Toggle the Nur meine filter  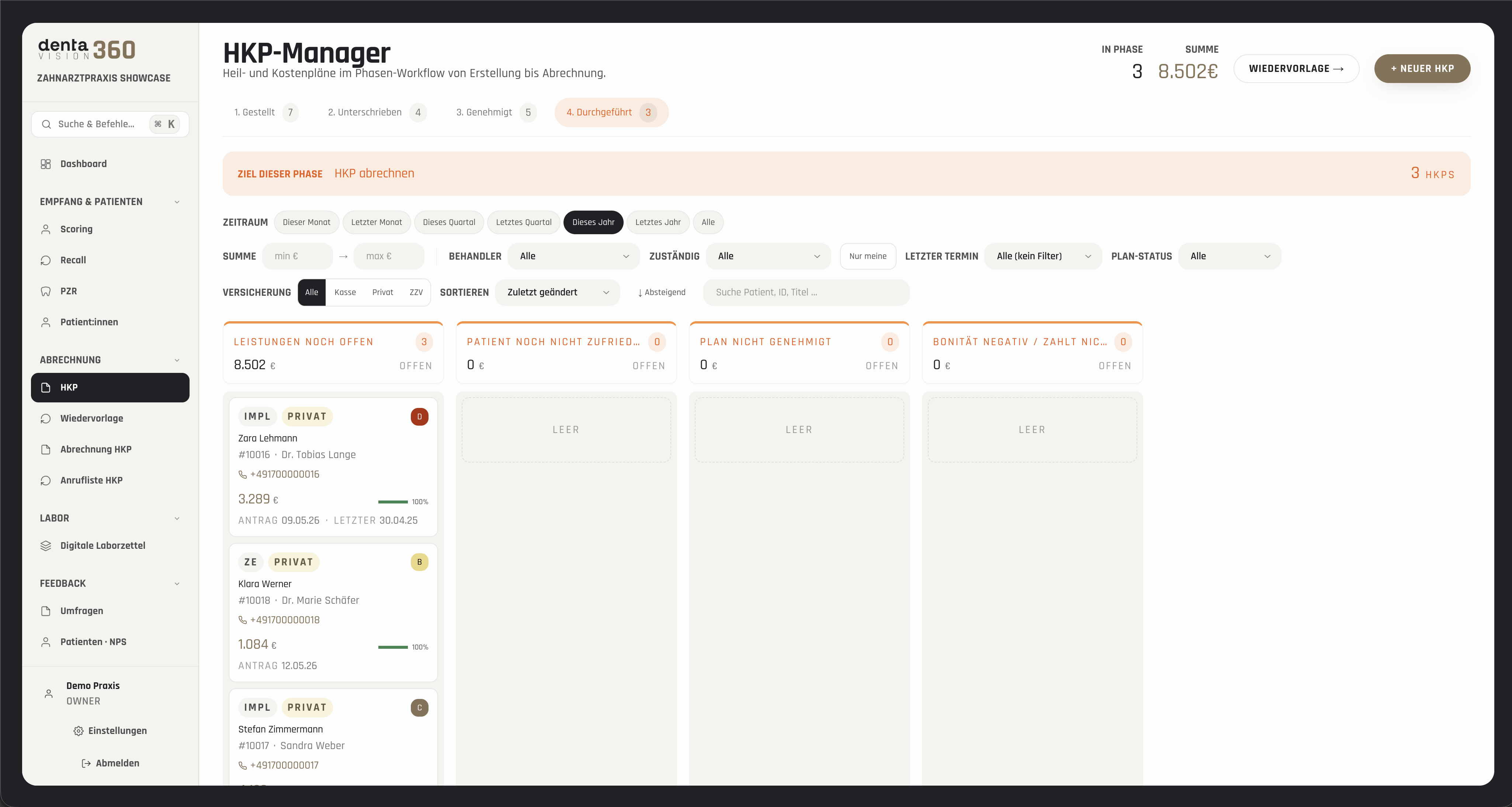point(867,256)
